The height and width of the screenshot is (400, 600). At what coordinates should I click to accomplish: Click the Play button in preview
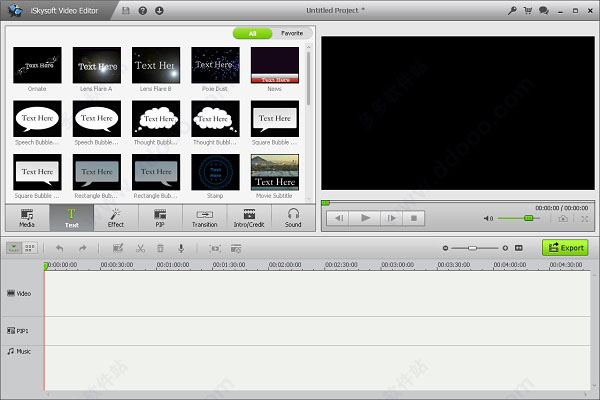coord(365,218)
